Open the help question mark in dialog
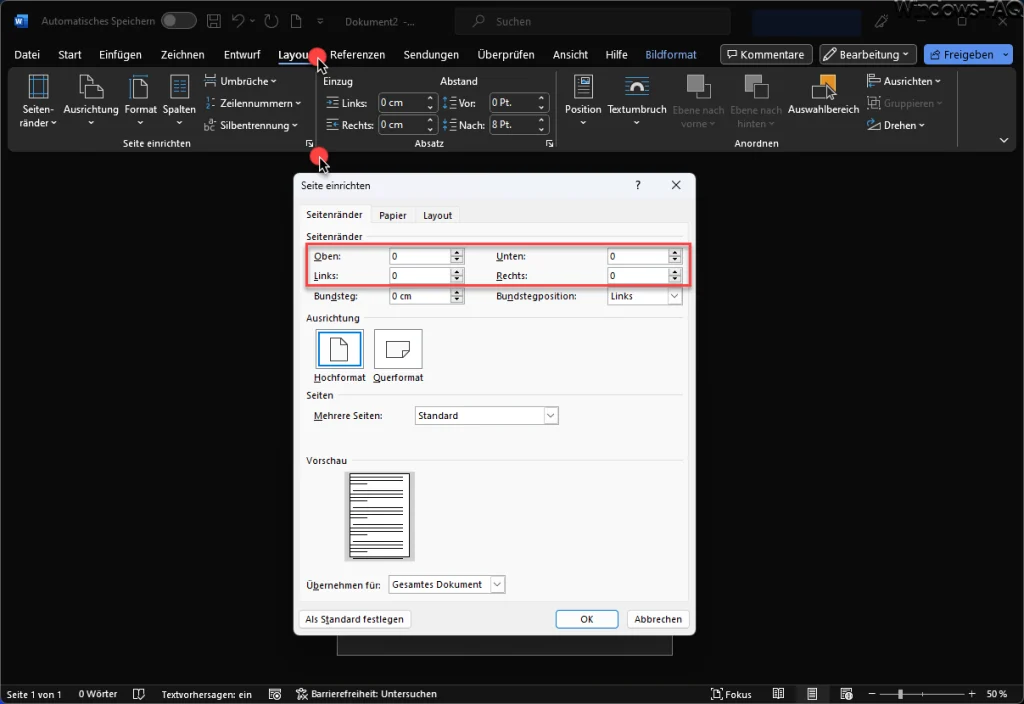Screen dimensions: 1024x704 [x=637, y=185]
